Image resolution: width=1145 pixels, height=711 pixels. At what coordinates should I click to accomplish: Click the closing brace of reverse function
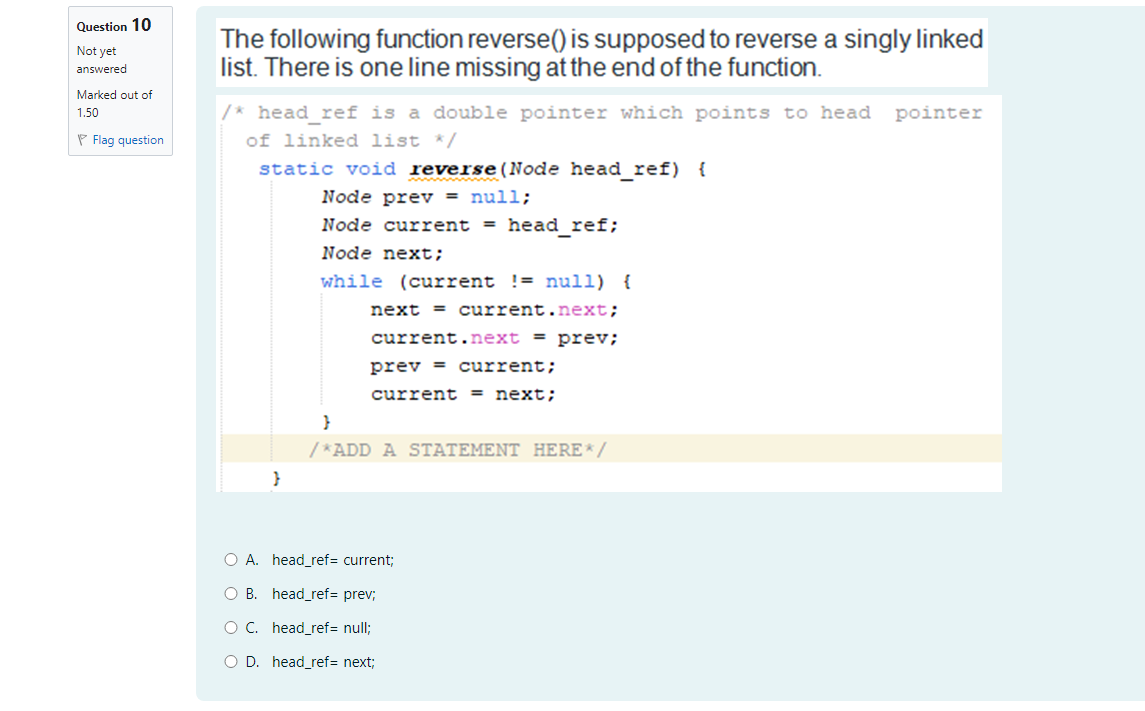(x=275, y=478)
